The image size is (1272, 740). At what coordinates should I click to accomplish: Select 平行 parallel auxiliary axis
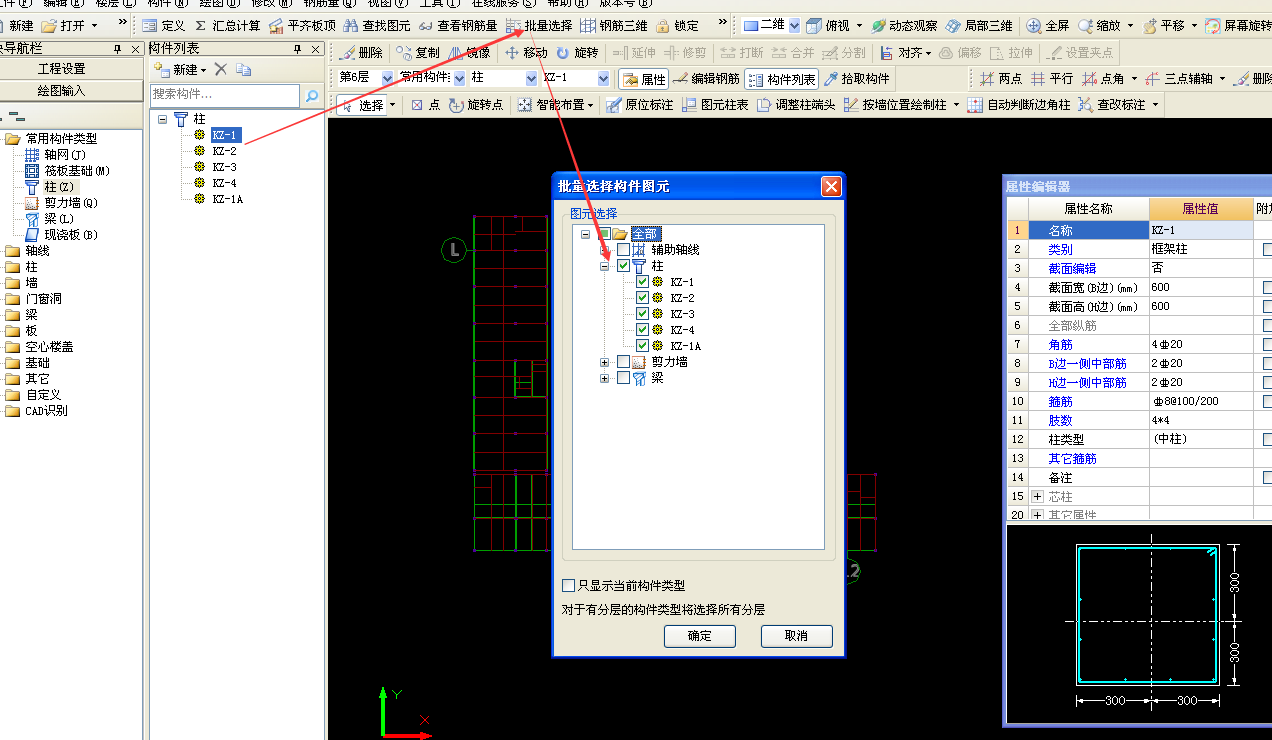click(x=1052, y=79)
